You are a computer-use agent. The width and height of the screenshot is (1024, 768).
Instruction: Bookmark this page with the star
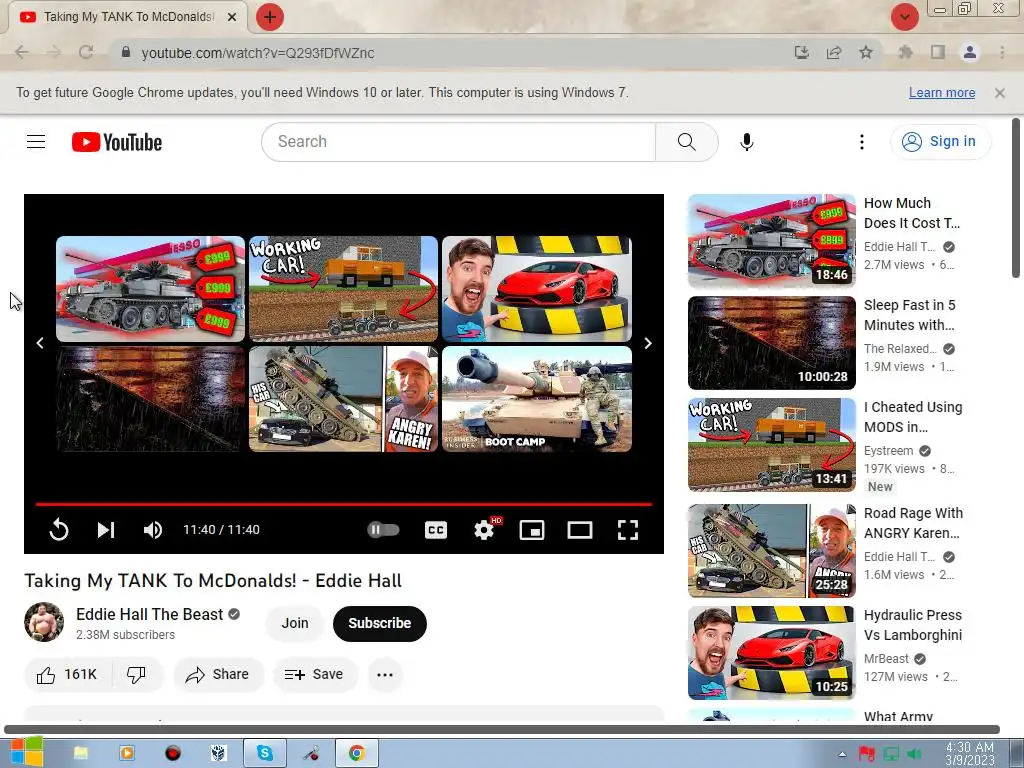coord(866,53)
